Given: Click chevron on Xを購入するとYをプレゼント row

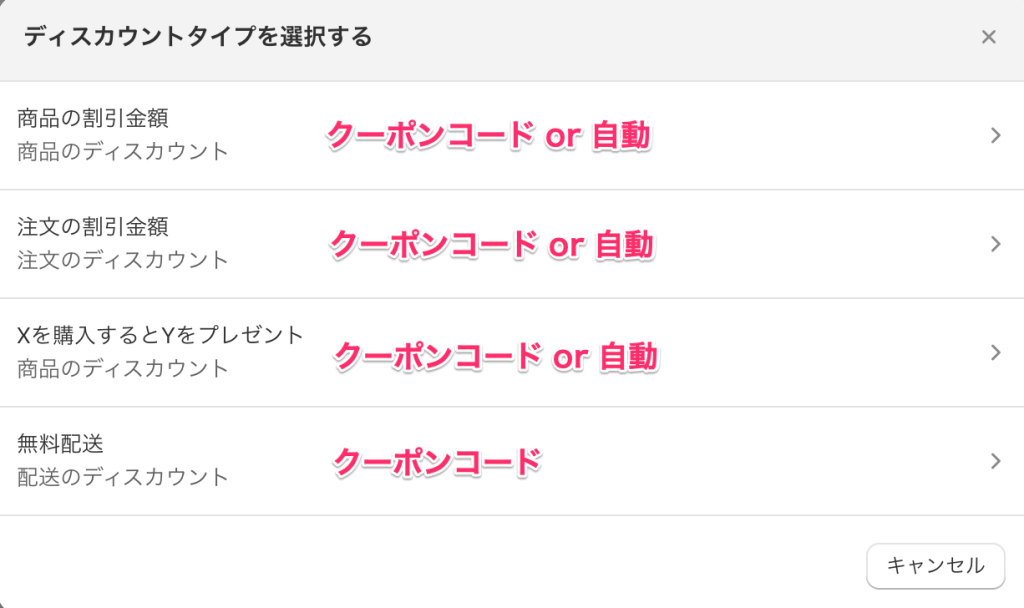Looking at the screenshot, I should click(995, 352).
